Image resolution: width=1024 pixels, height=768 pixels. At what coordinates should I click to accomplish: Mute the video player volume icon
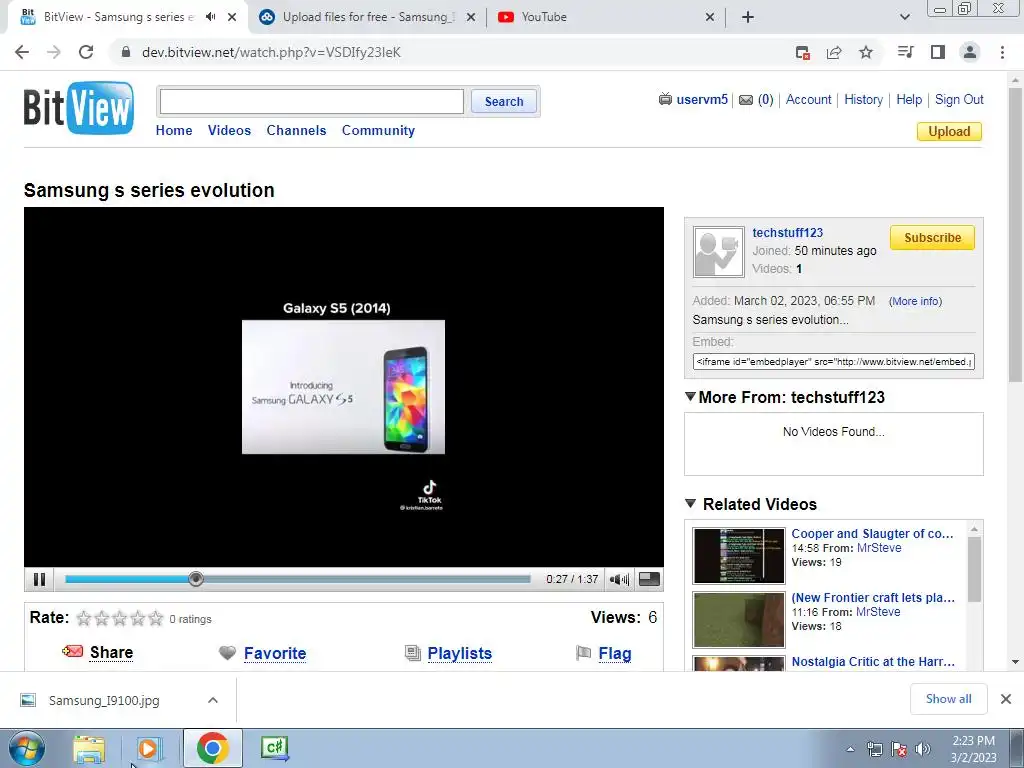(x=618, y=579)
